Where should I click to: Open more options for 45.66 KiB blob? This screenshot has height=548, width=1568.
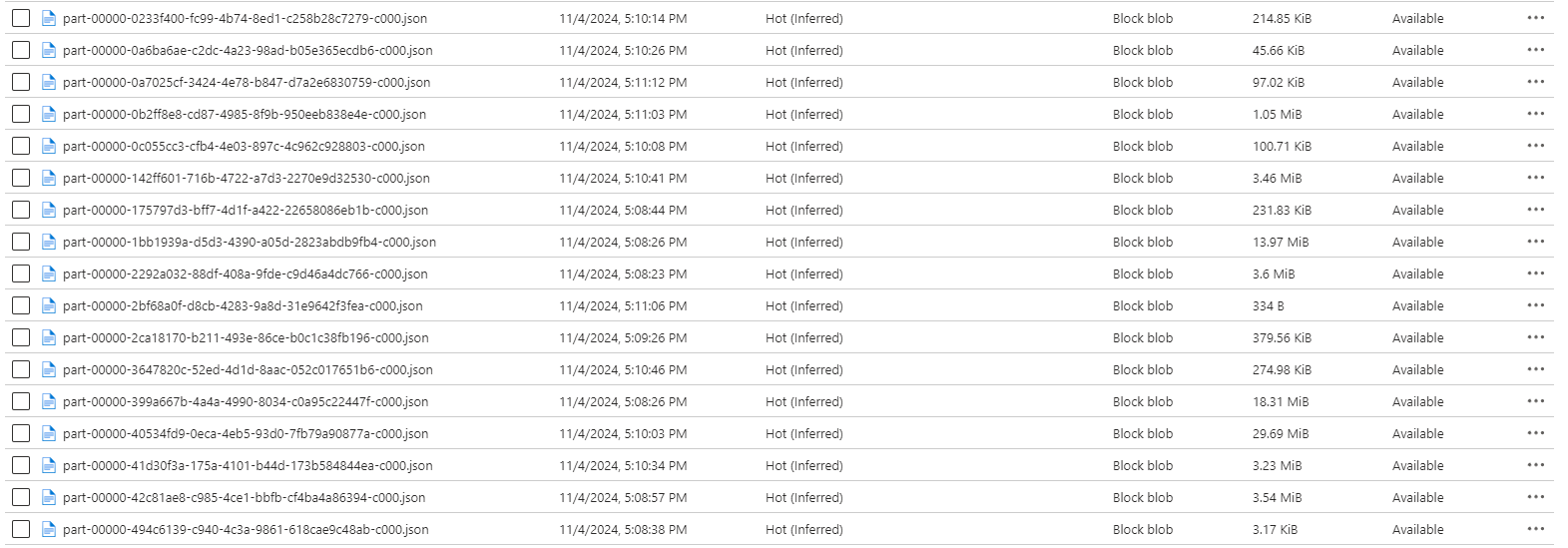[1535, 50]
